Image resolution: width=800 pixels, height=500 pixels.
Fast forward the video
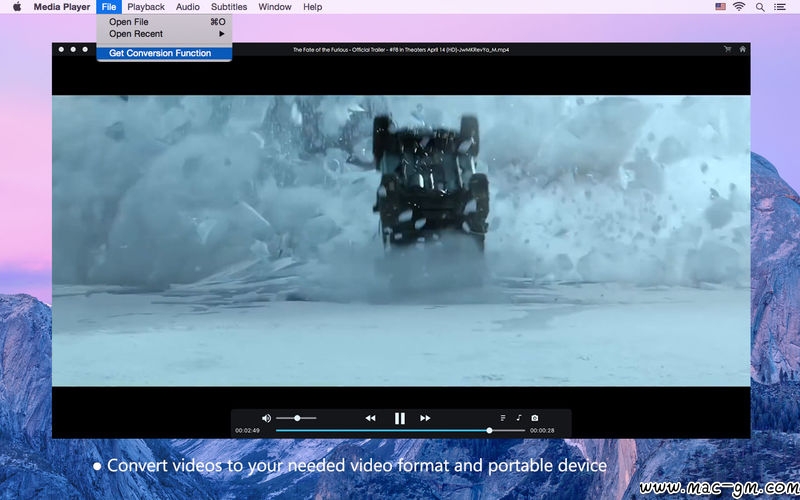(425, 418)
